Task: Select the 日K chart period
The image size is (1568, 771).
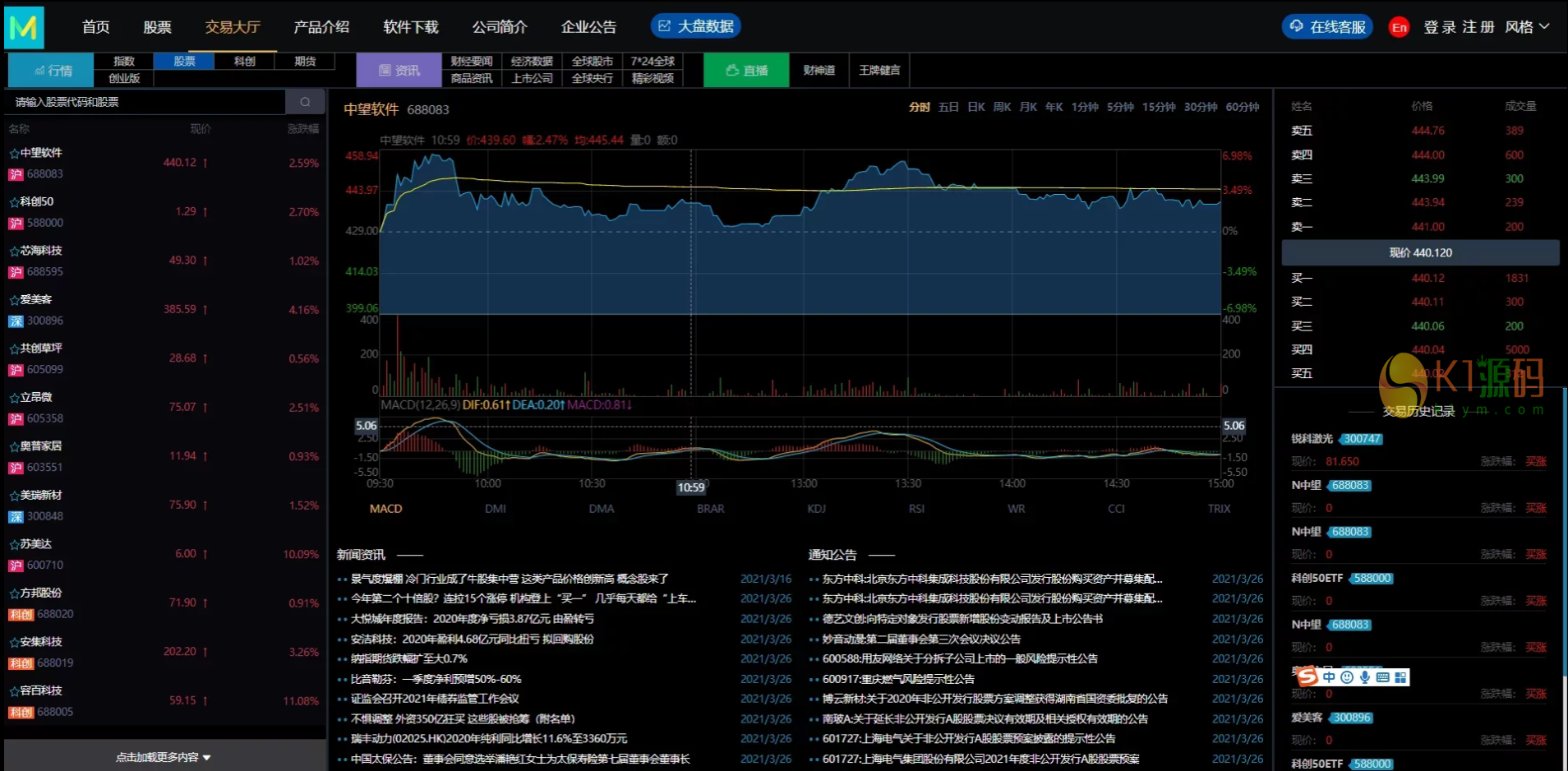Action: point(976,107)
